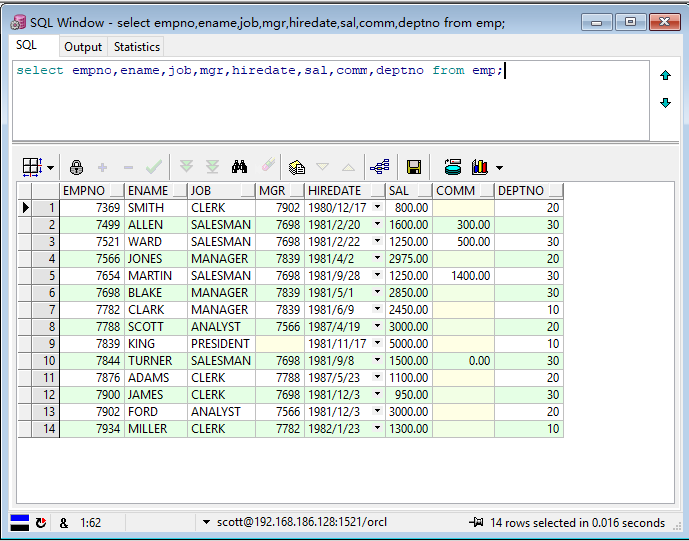Click the KING name cell

156,344
